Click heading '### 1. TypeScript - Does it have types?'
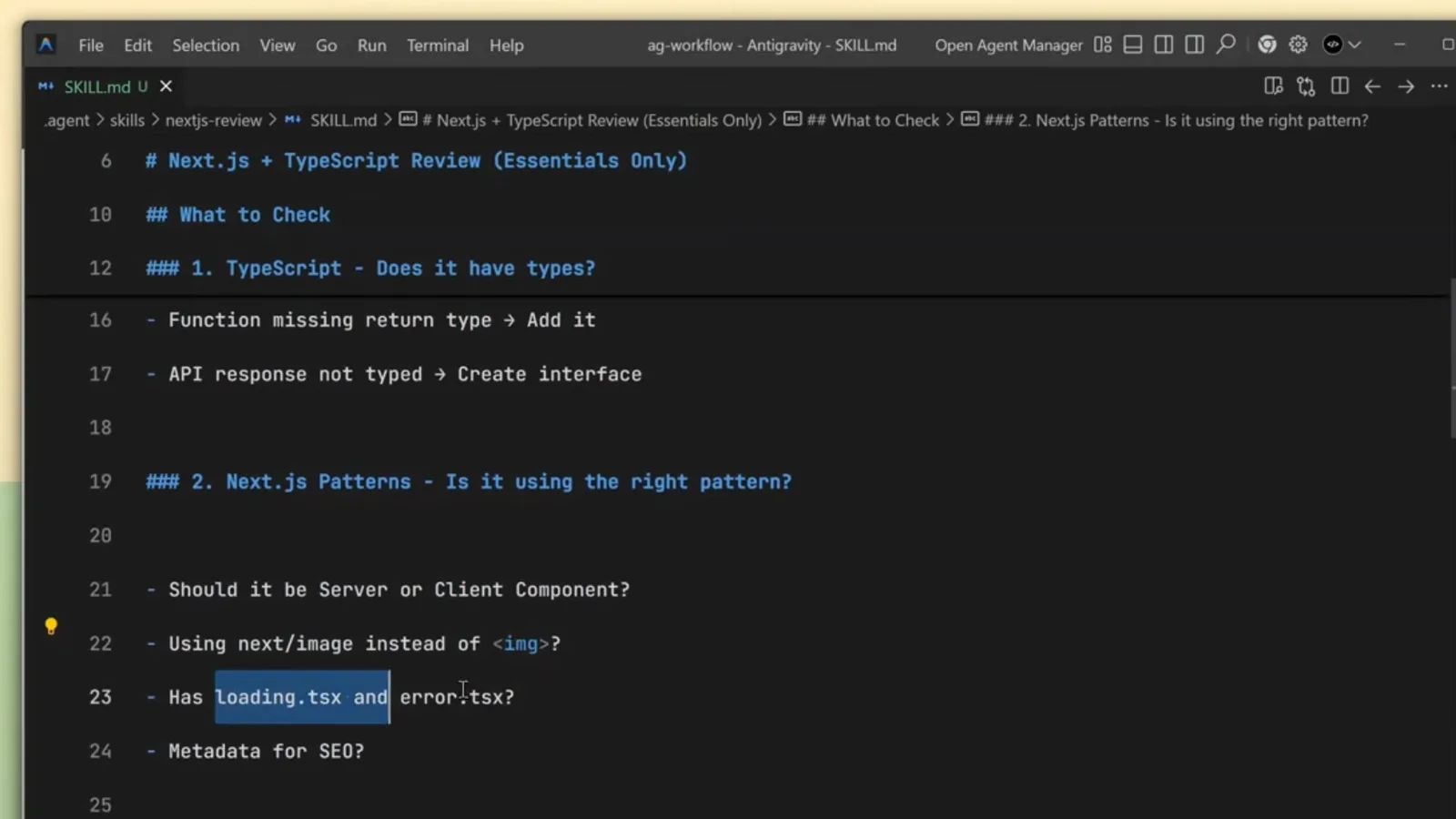Screen dimensions: 1456x819 tap(370, 268)
